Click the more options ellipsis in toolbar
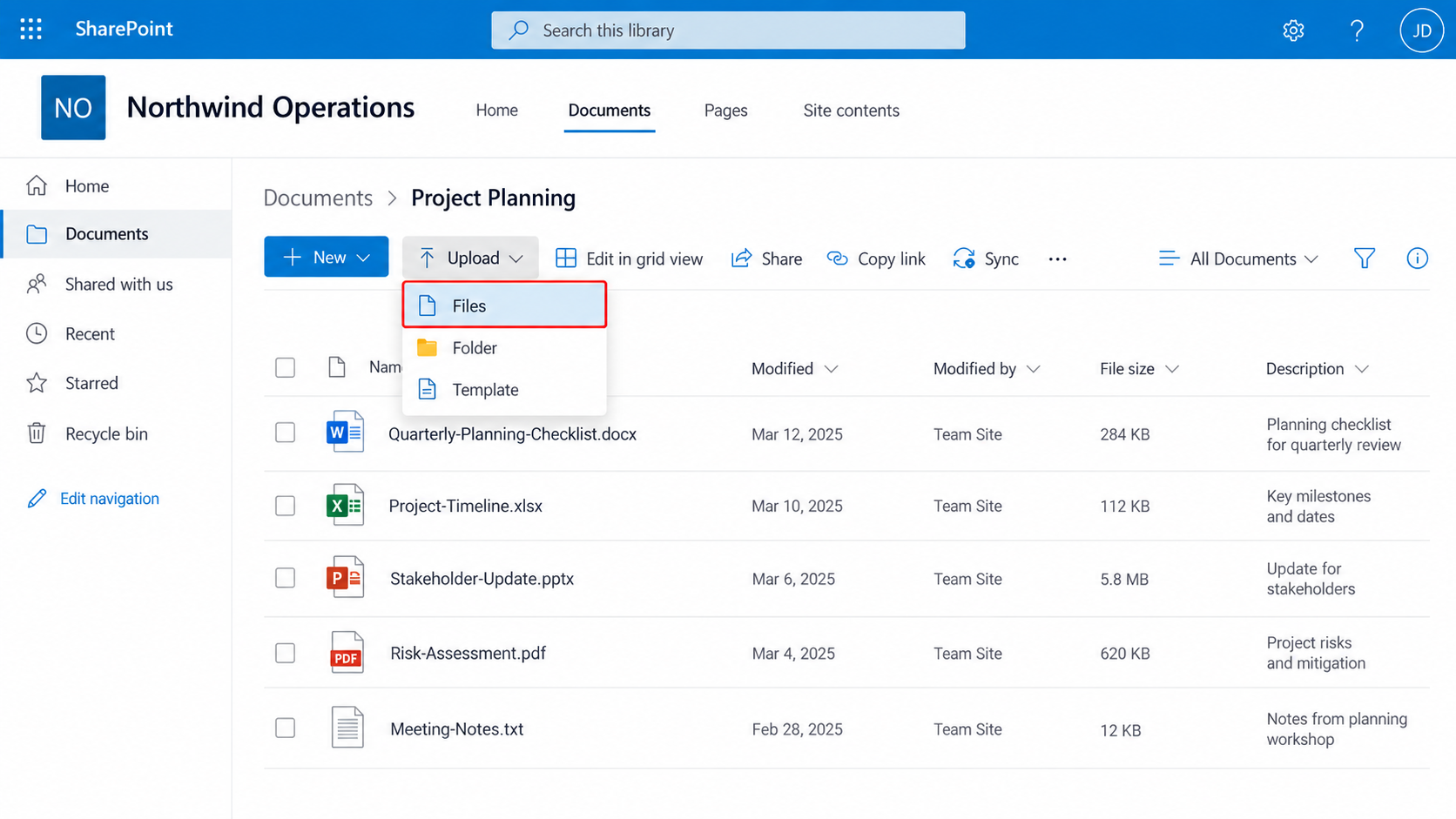 point(1057,259)
